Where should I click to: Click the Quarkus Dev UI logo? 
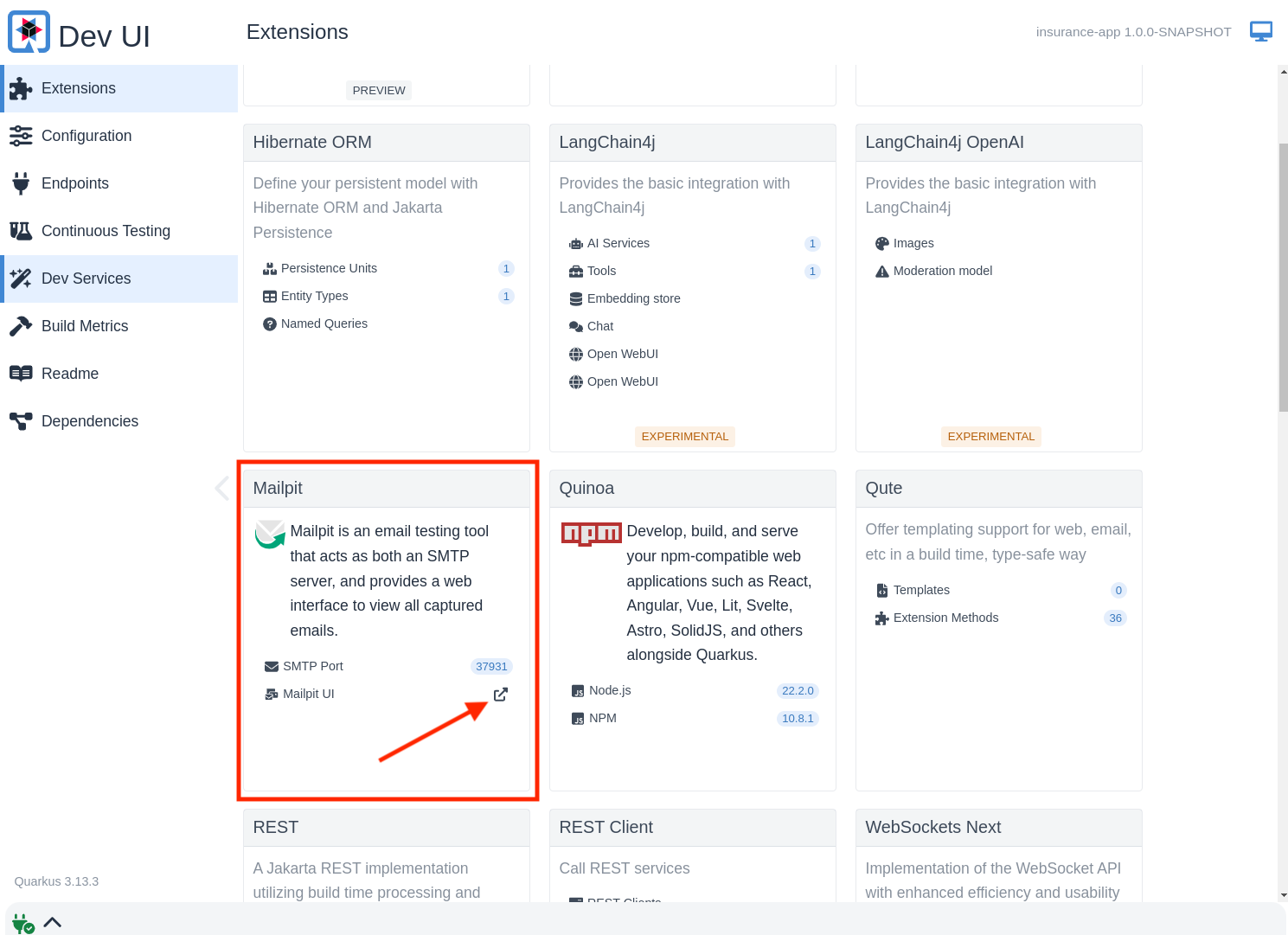pyautogui.click(x=29, y=33)
